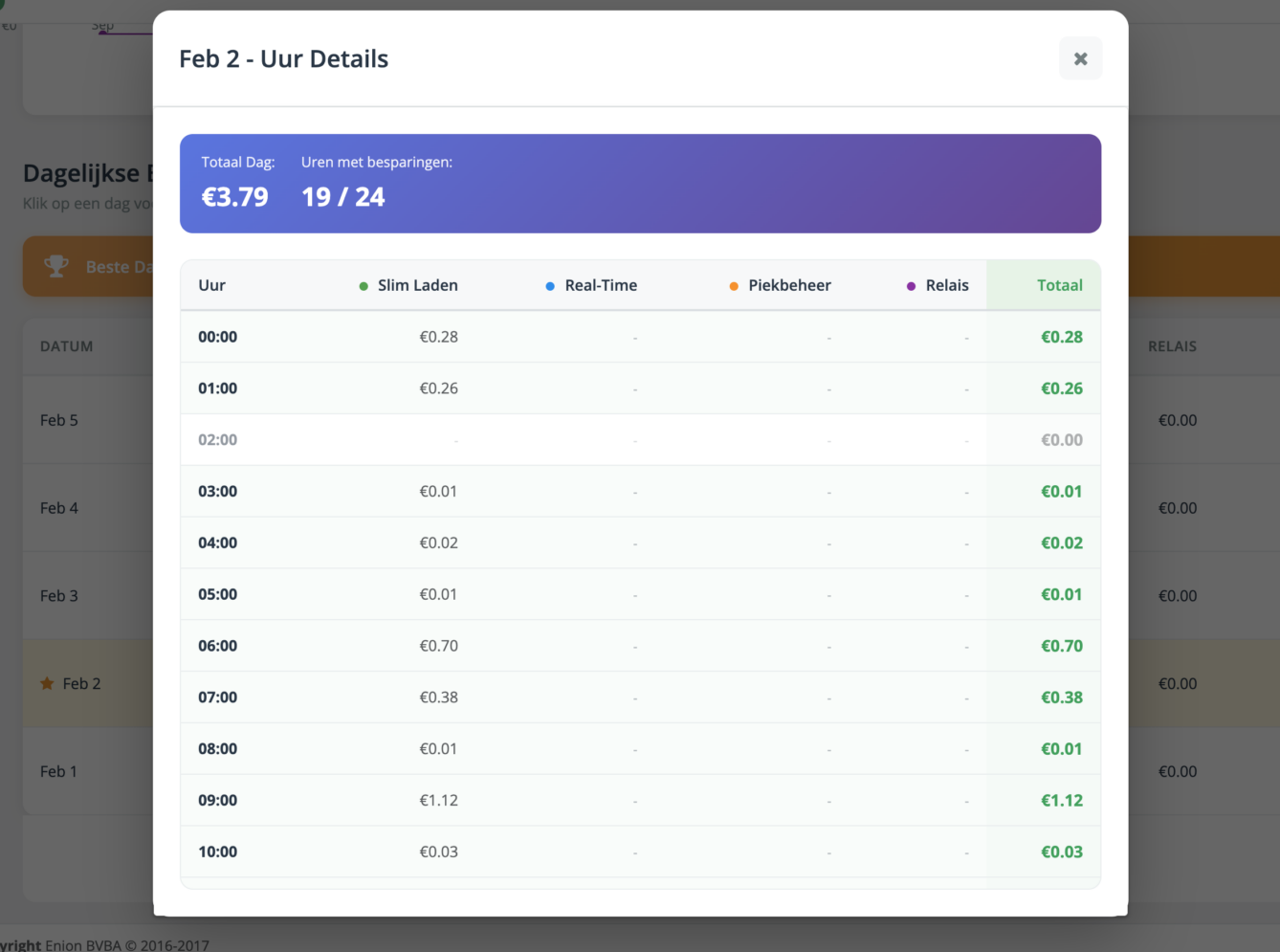Click the 19 / 24 savings hours value
Image resolution: width=1280 pixels, height=952 pixels.
click(x=342, y=197)
